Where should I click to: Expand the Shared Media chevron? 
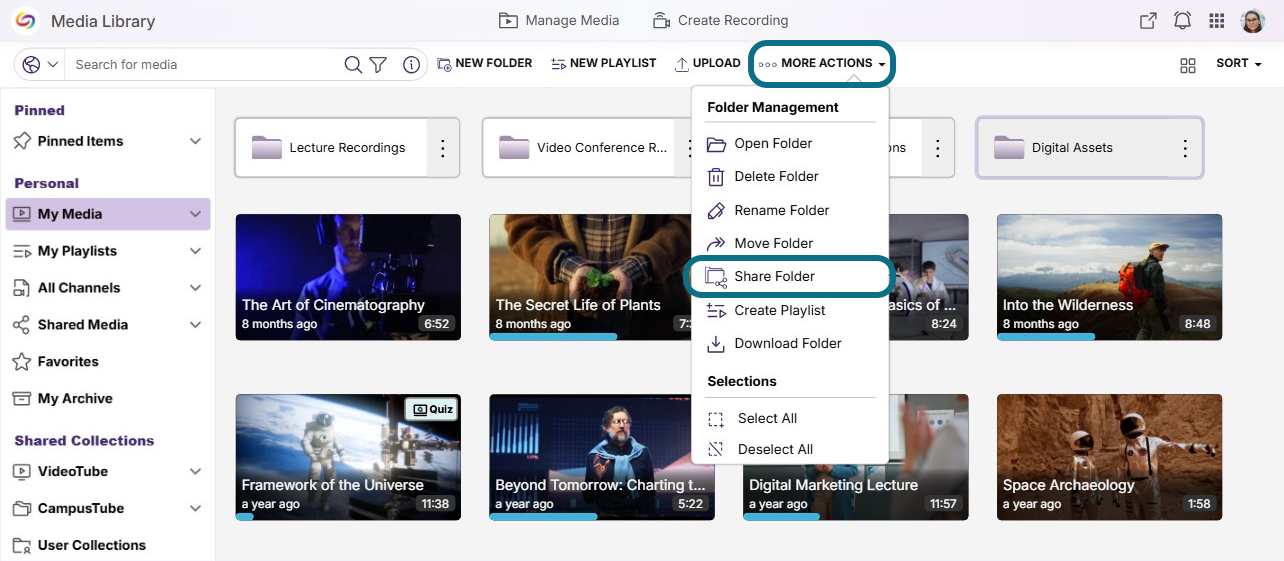click(195, 325)
